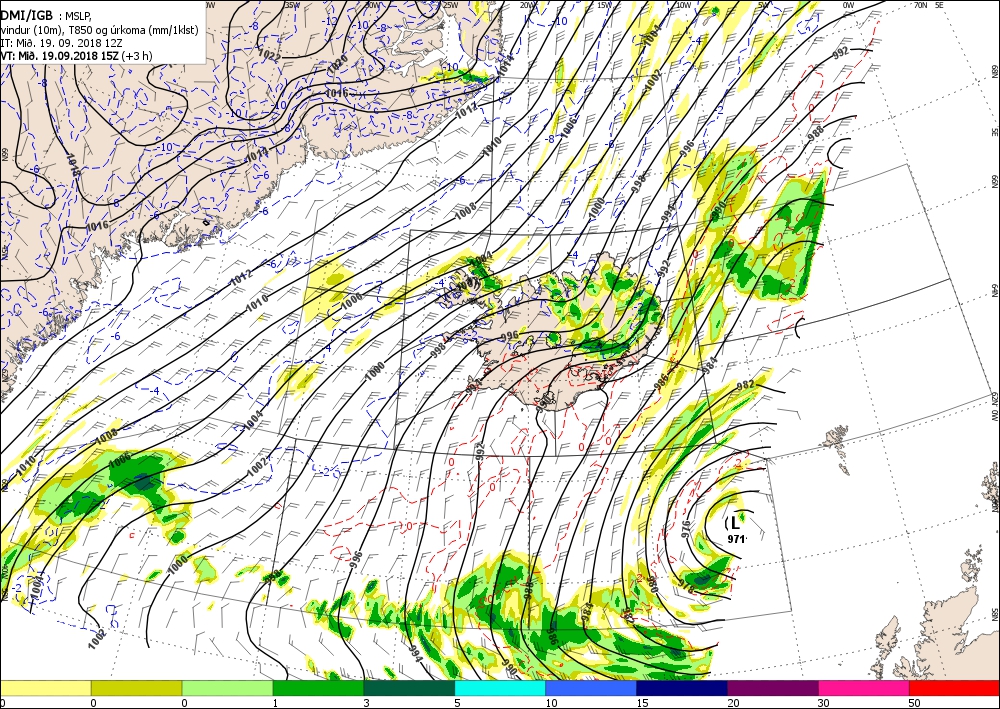1000x709 pixels.
Task: Click the 'L' low pressure marker
Action: [735, 523]
